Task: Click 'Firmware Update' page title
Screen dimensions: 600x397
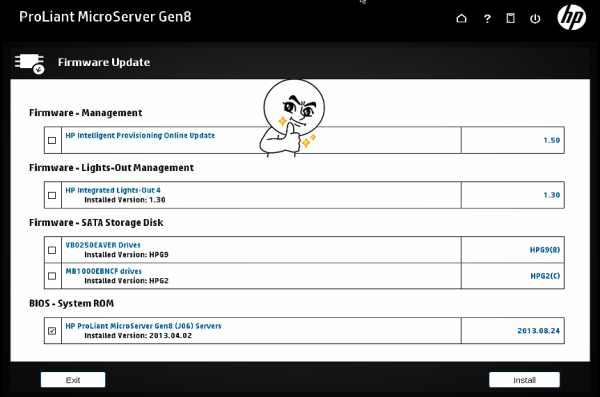Action: 104,62
